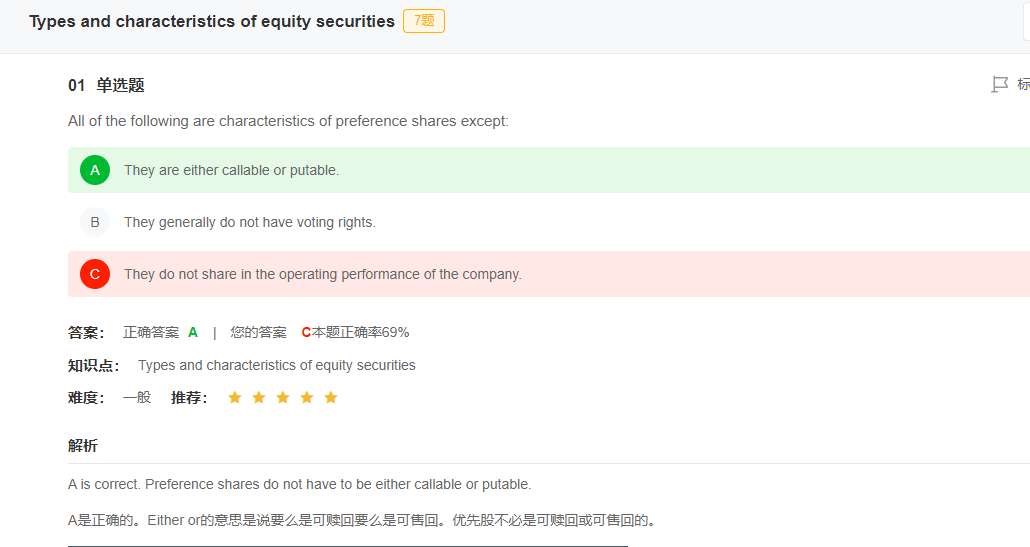The image size is (1030, 547).
Task: Click the 本题正确率69% accuracy text
Action: tap(360, 332)
